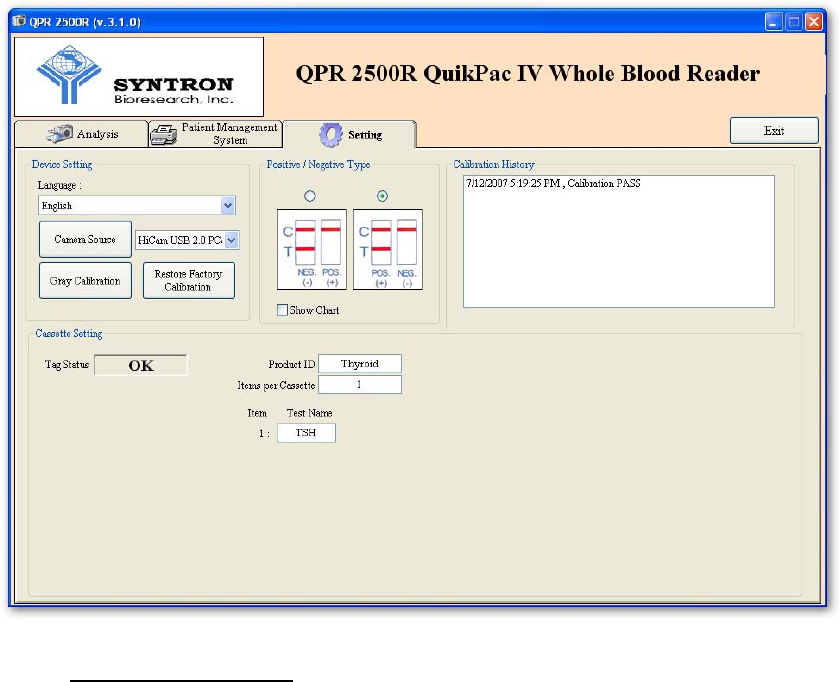Click the printer icon on Patient Management tab
The image size is (839, 682).
[x=163, y=135]
